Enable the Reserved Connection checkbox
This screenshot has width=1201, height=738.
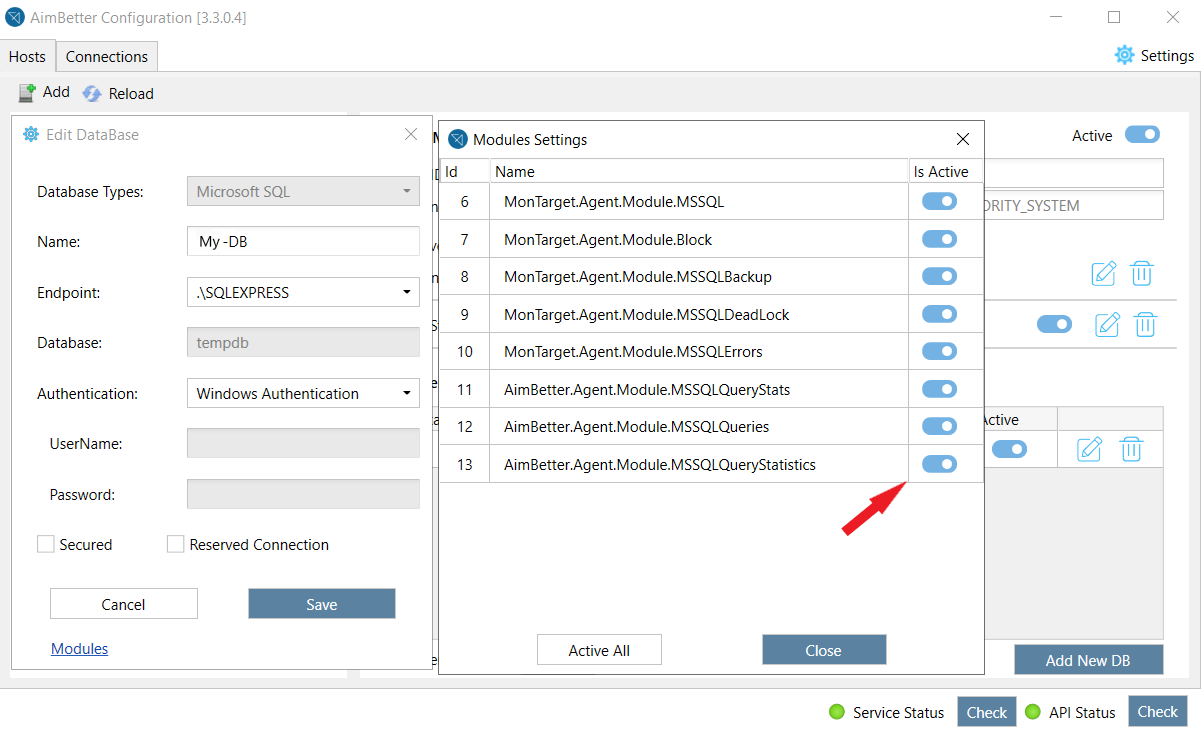(175, 544)
